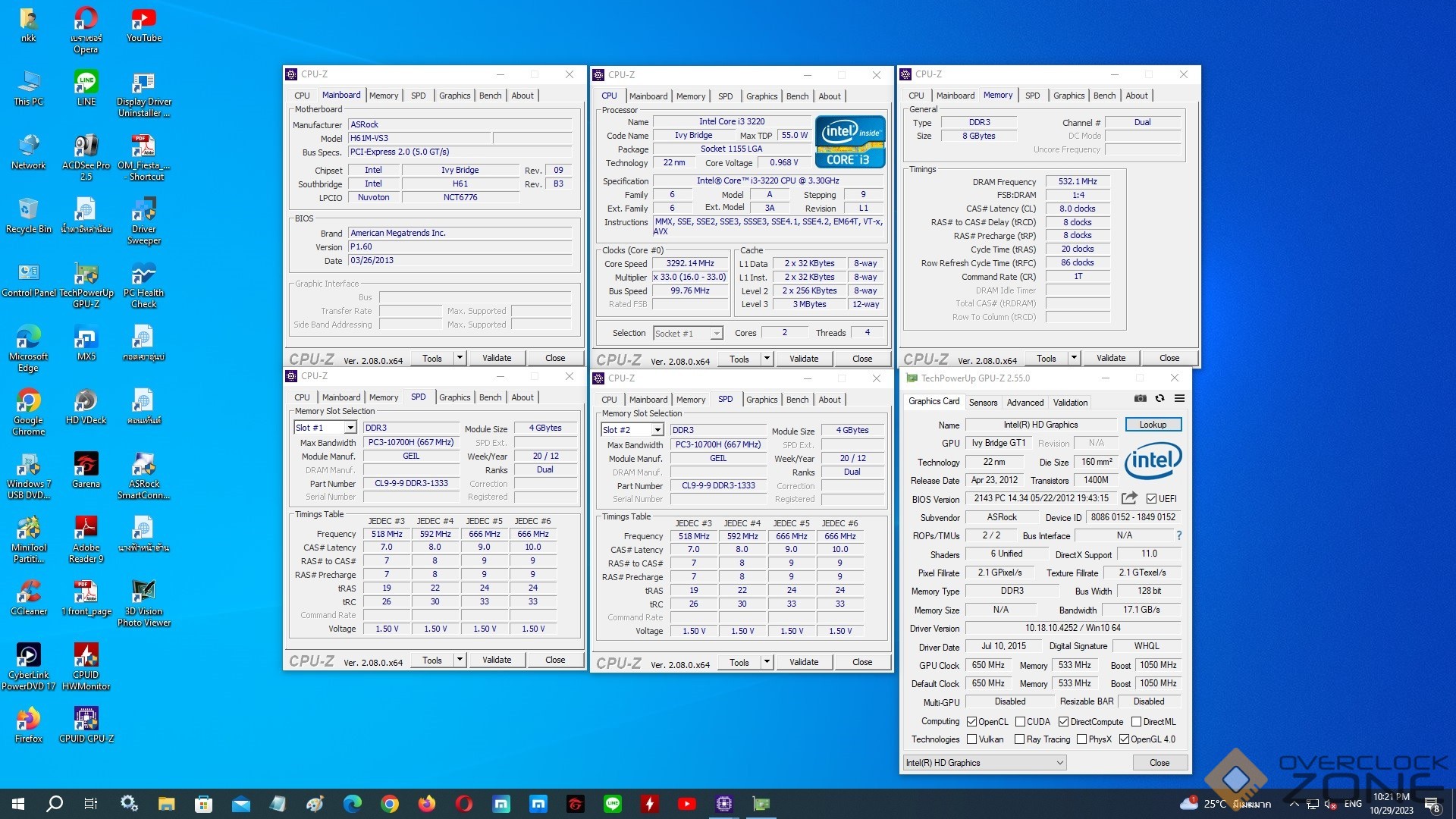
Task: Click the Lookup button in GPU-Z
Action: [x=1152, y=425]
